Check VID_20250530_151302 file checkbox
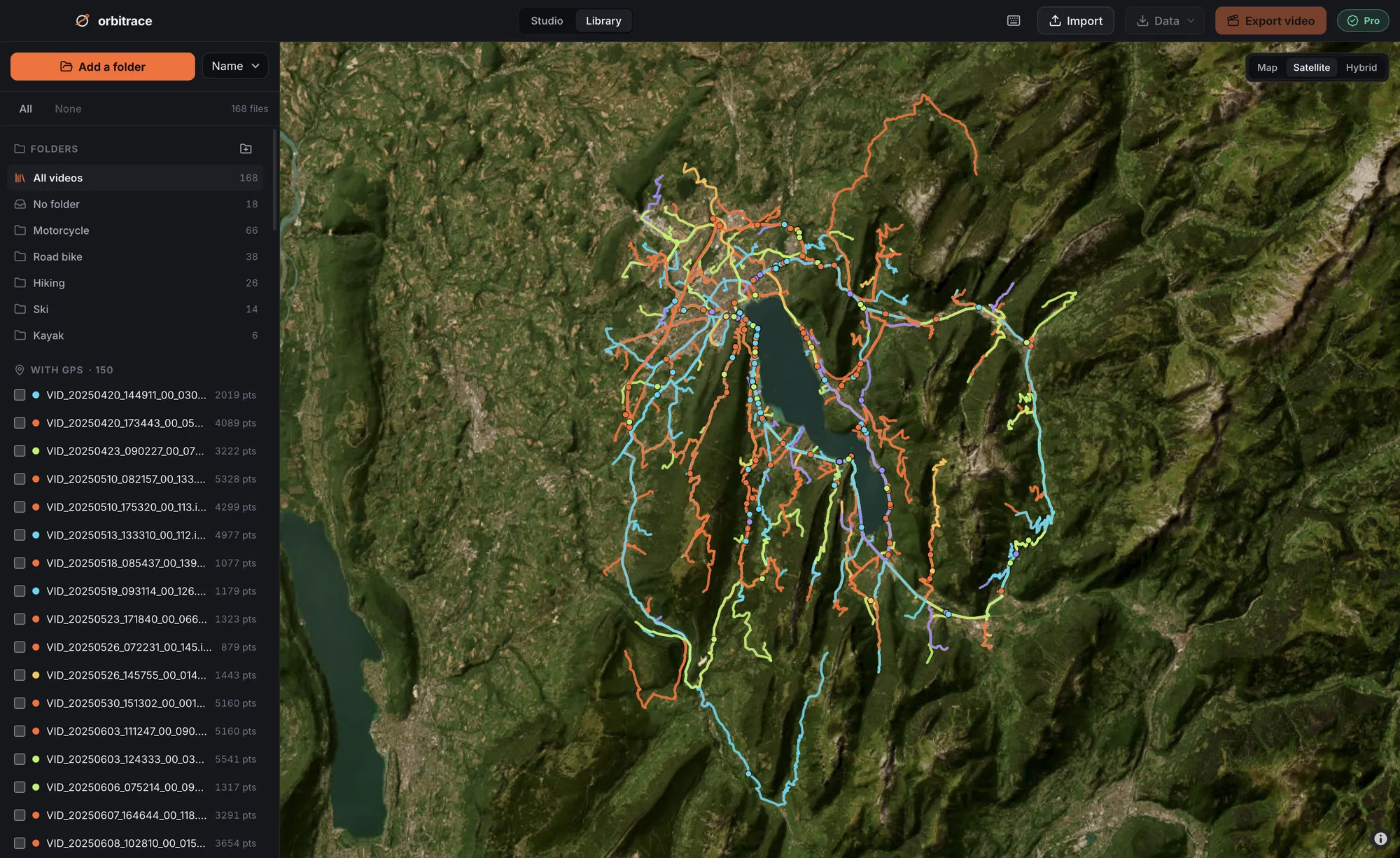The width and height of the screenshot is (1400, 858). click(x=20, y=703)
